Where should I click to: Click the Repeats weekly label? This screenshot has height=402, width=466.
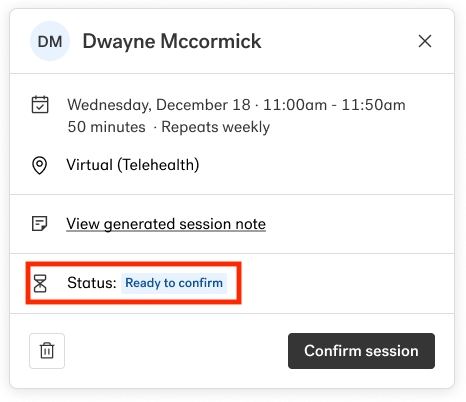216,127
